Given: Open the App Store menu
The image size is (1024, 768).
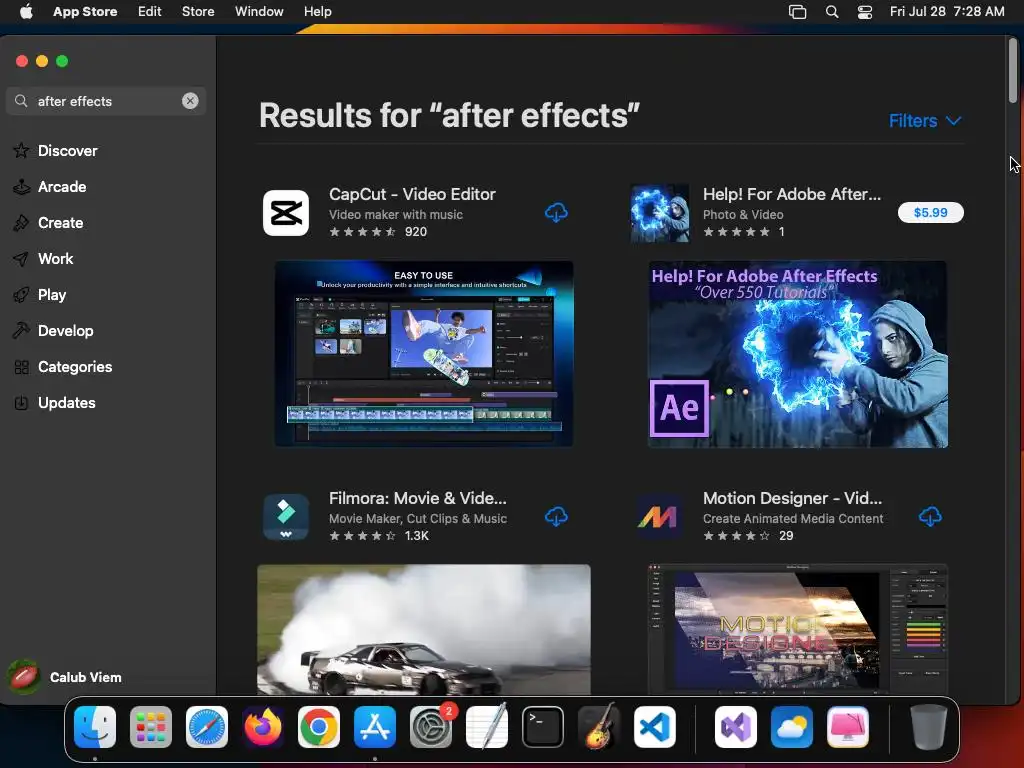Looking at the screenshot, I should [x=85, y=12].
